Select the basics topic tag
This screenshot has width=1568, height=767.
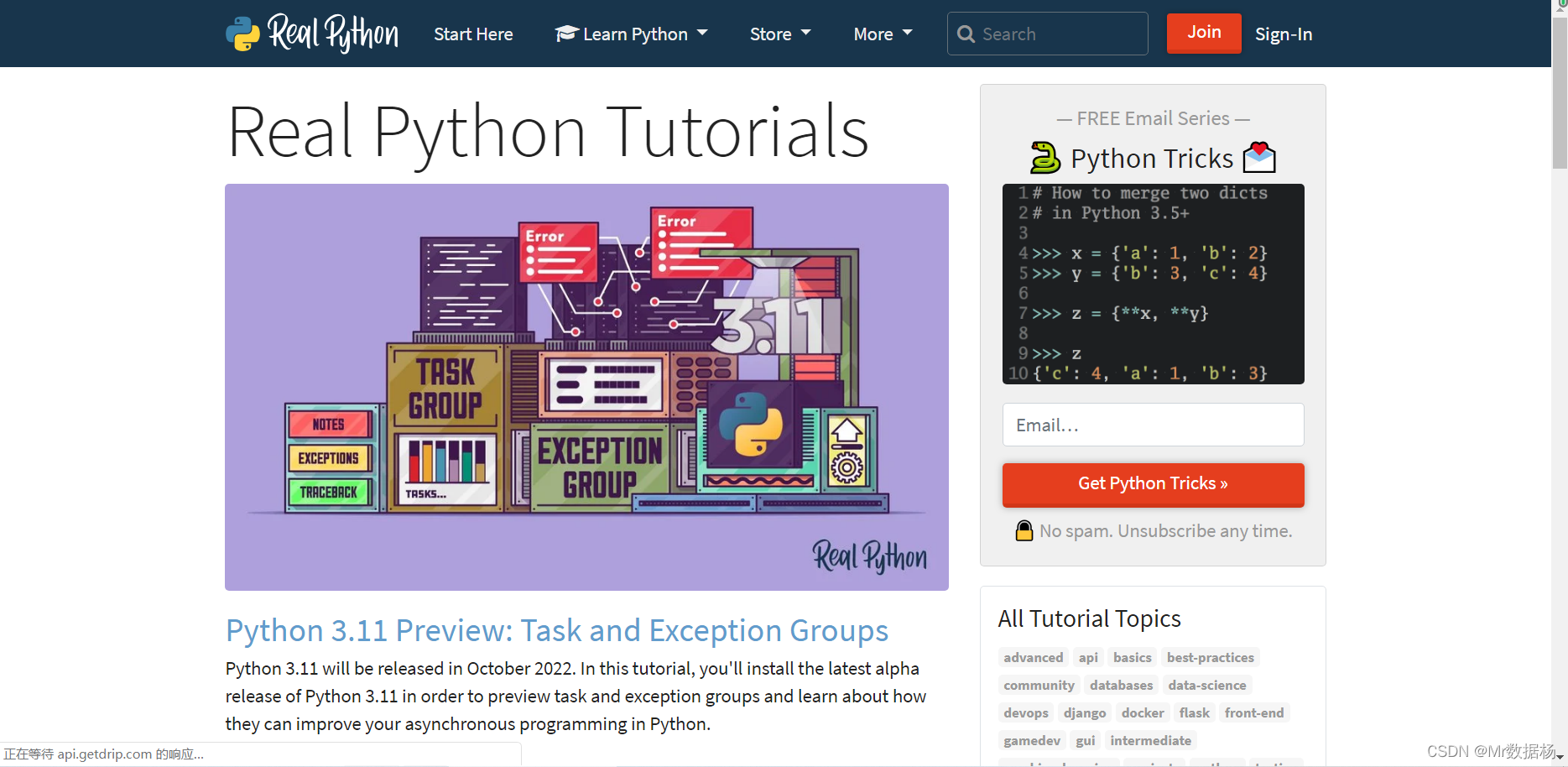click(1133, 658)
